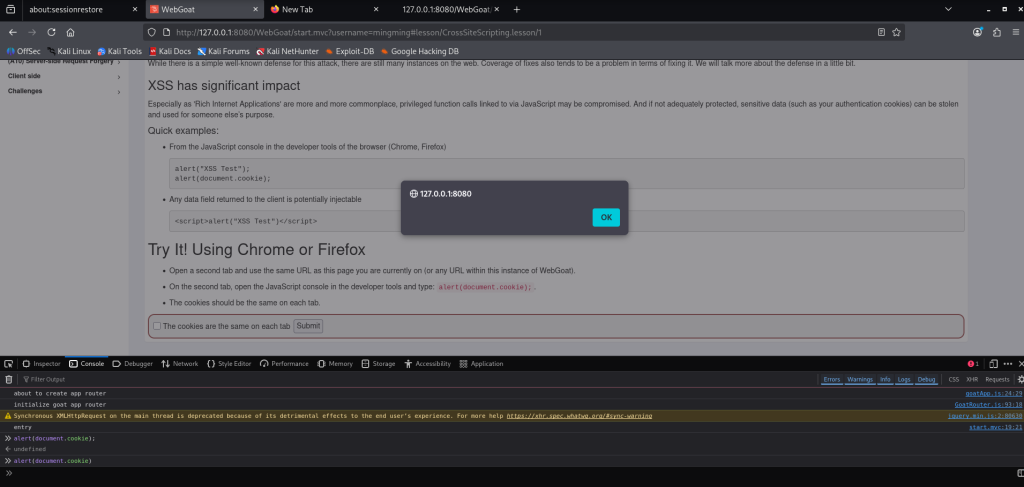Toggle reader view icon in address bar
Screen dimensions: 1024x487
click(881, 32)
